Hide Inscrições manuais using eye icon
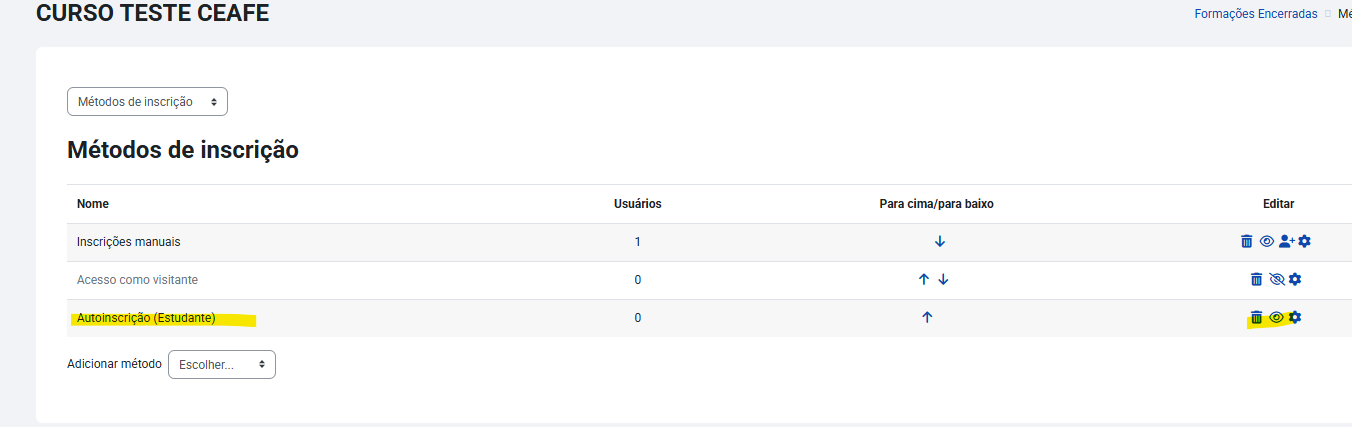Screen dimensions: 1352x427 tap(1266, 241)
